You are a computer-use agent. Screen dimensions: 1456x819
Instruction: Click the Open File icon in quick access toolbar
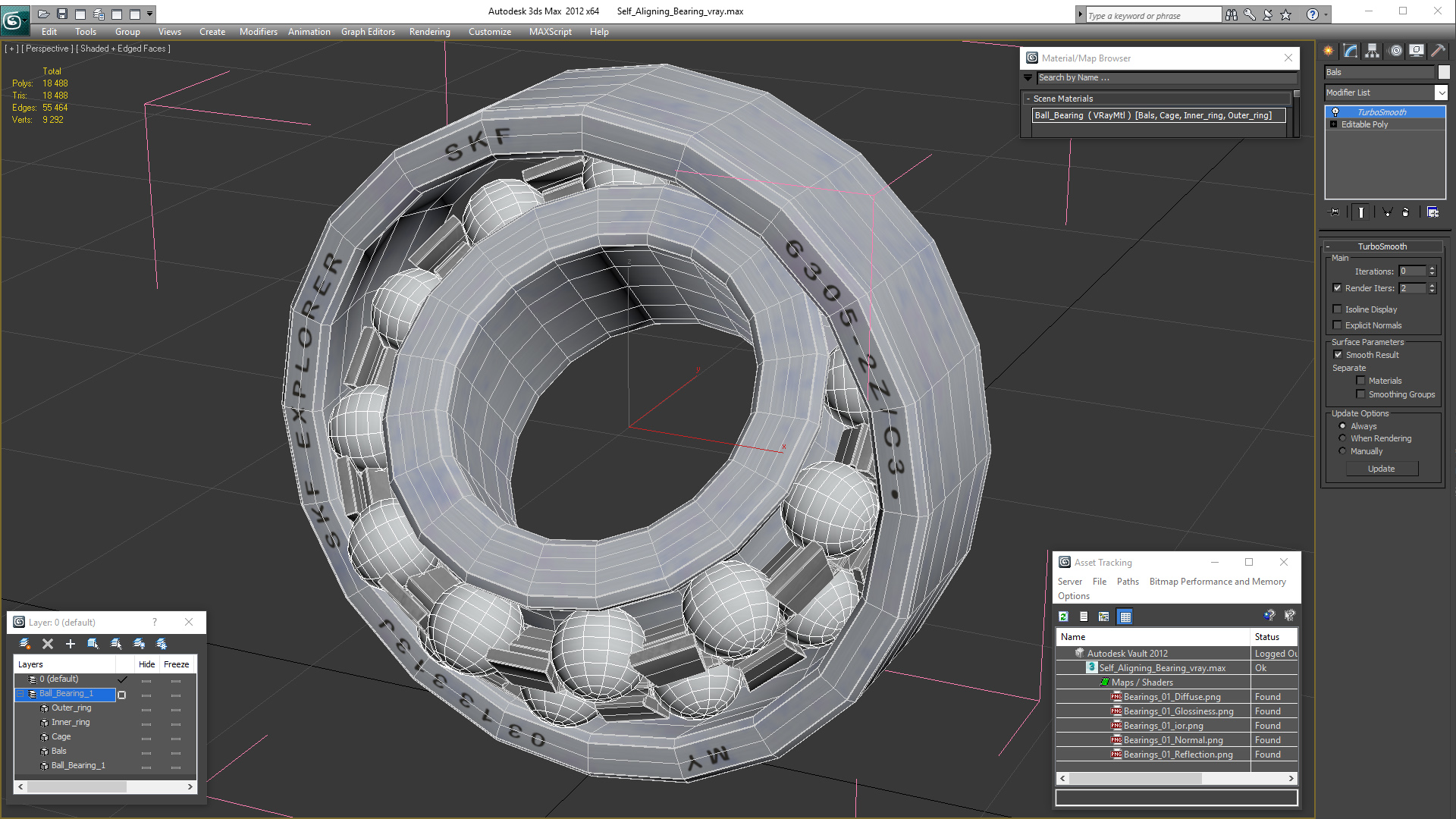point(43,14)
